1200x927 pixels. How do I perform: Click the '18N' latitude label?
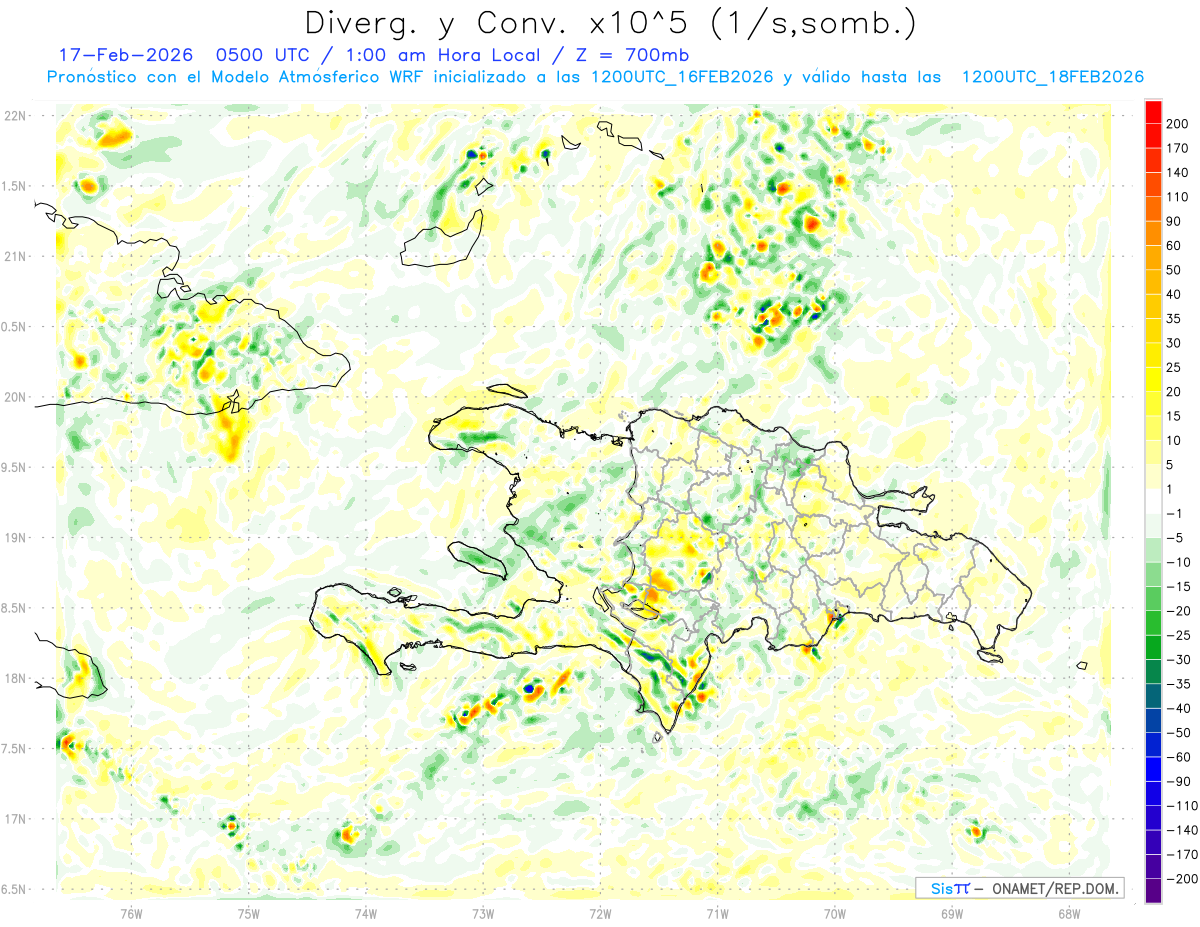point(14,678)
